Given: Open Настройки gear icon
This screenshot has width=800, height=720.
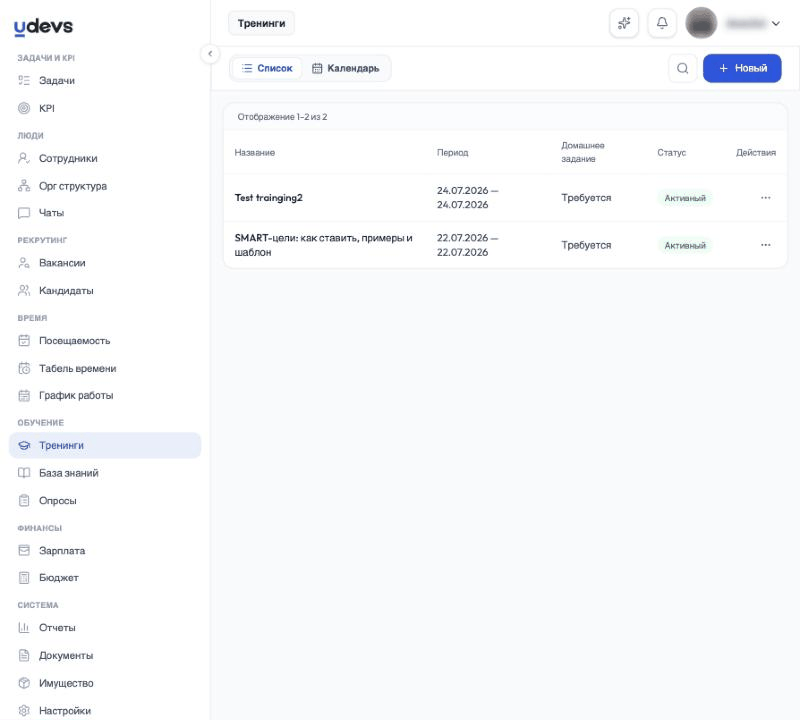Looking at the screenshot, I should coord(24,710).
